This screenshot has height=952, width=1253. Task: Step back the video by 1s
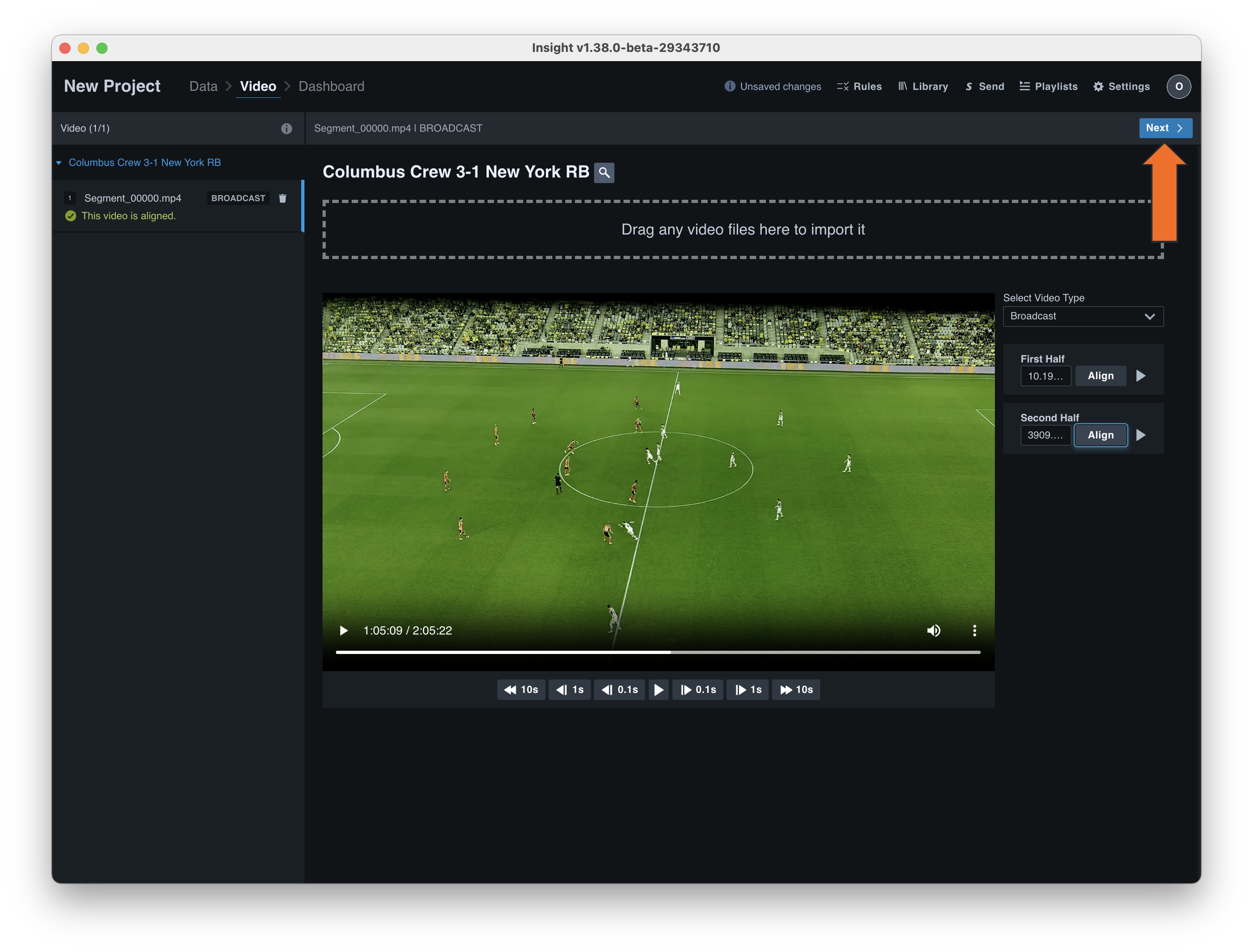click(x=570, y=690)
